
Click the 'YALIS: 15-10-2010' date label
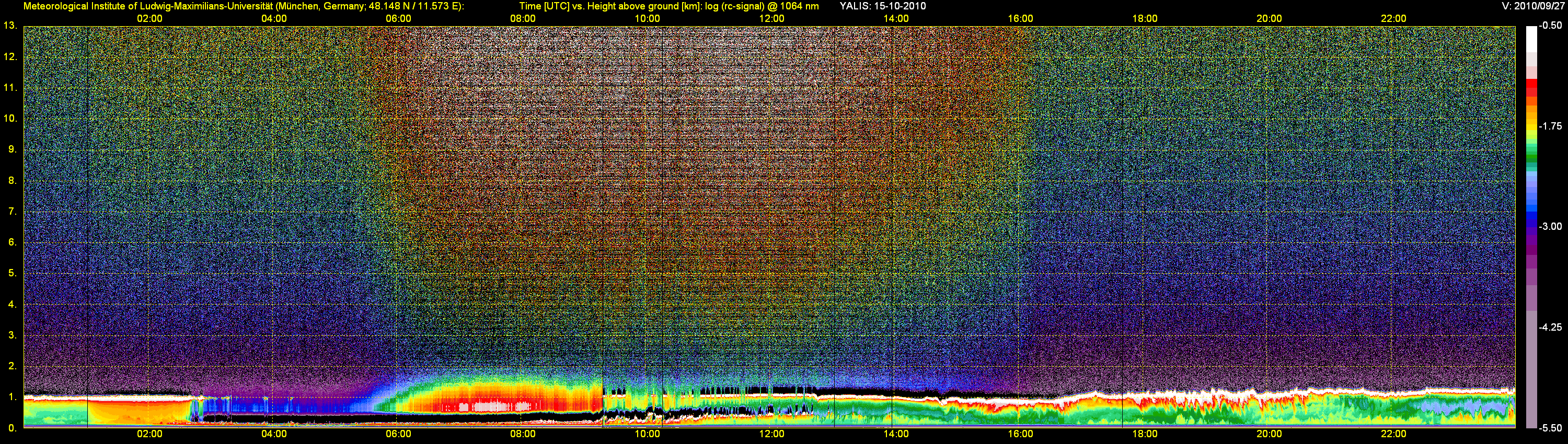pos(883,6)
